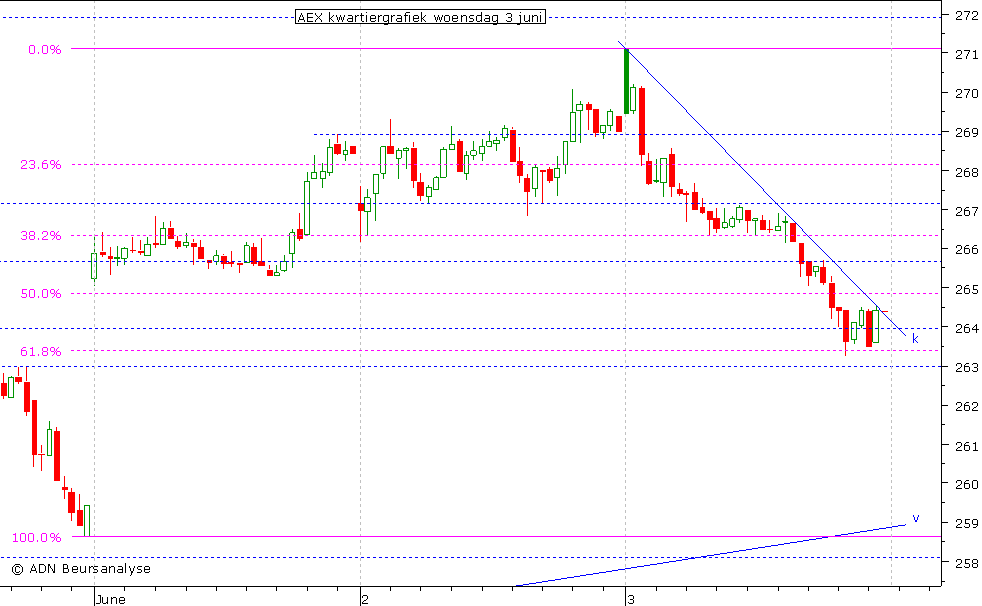Click price label 262 on the right axis

[967, 406]
